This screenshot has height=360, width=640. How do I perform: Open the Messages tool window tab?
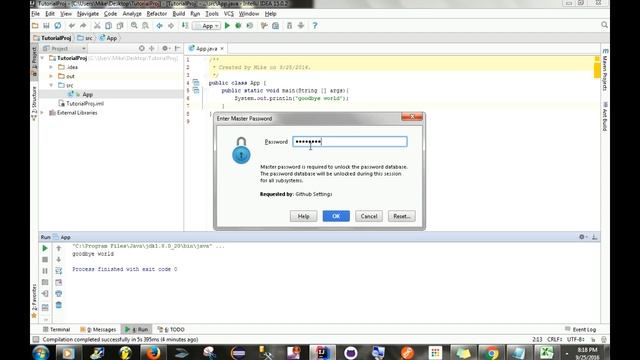[98, 329]
